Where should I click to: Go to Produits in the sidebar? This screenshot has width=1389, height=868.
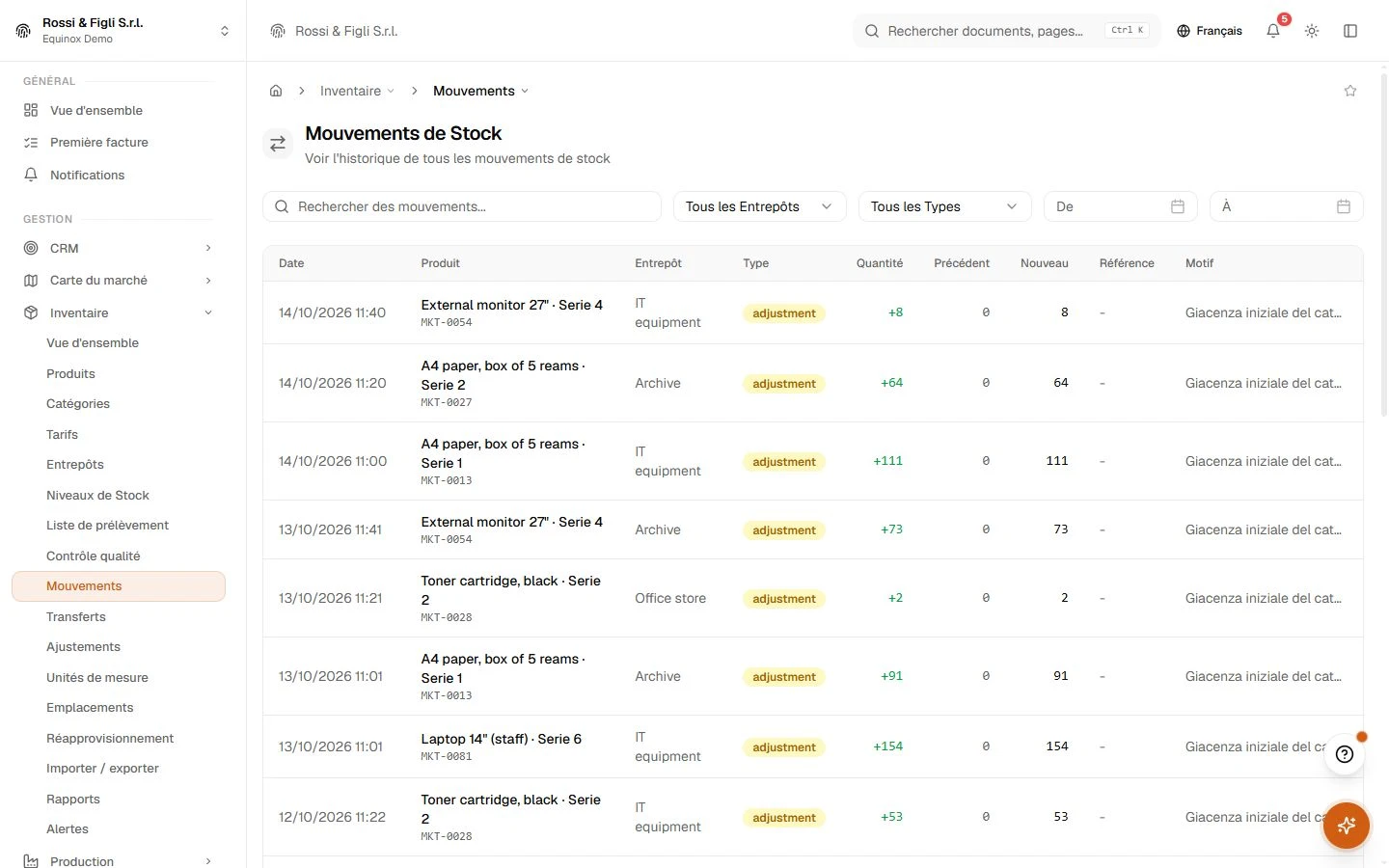point(70,373)
